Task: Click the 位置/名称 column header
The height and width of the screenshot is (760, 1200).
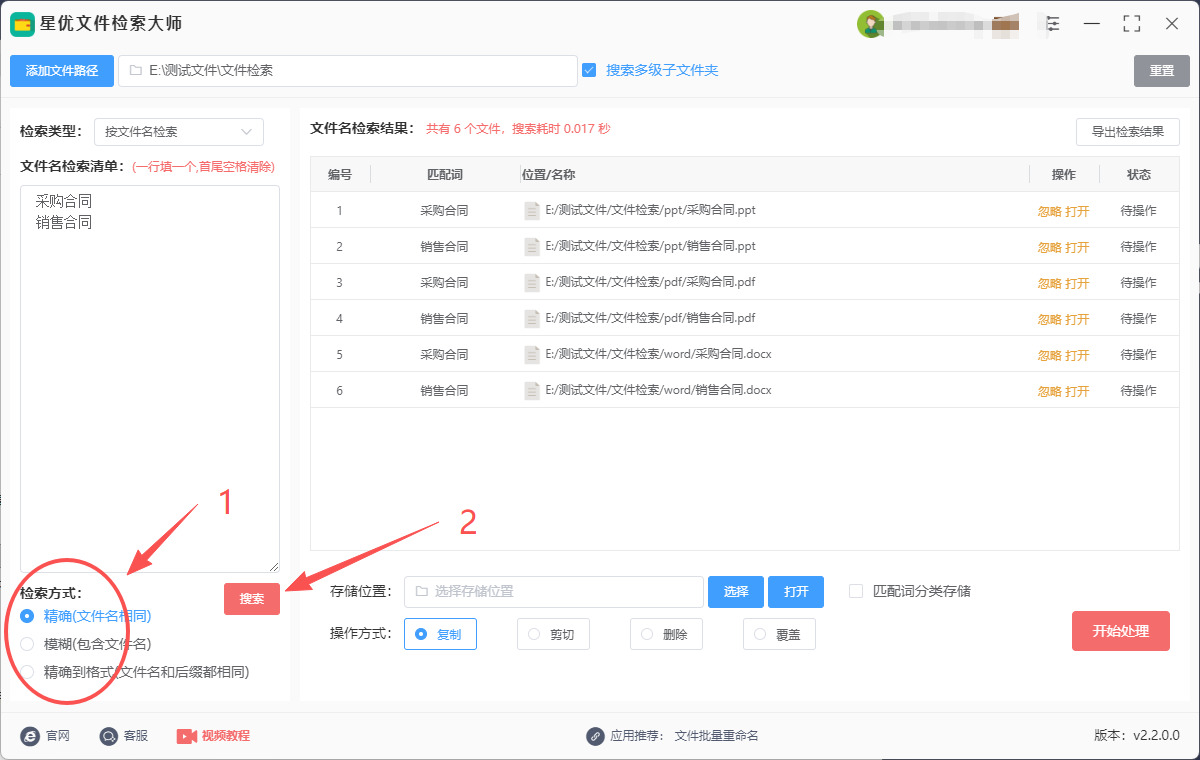Action: (548, 175)
